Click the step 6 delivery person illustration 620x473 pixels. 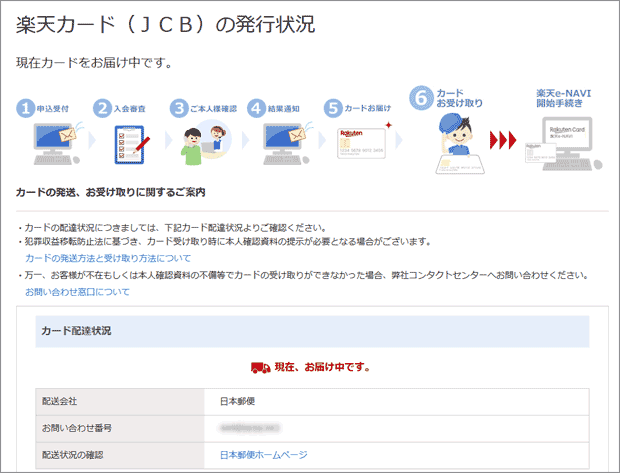click(459, 144)
